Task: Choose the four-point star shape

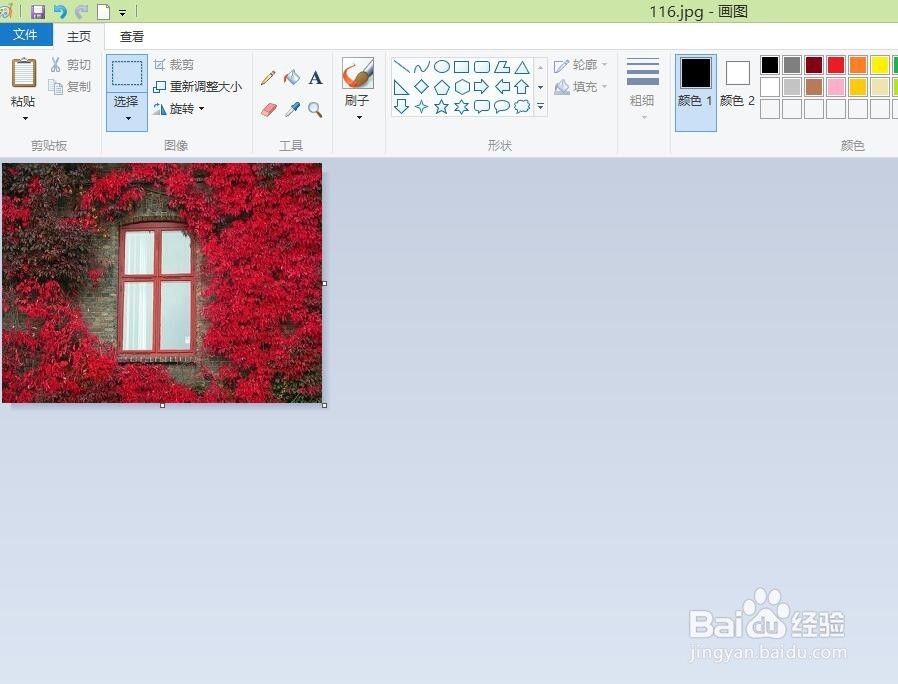Action: tap(422, 107)
